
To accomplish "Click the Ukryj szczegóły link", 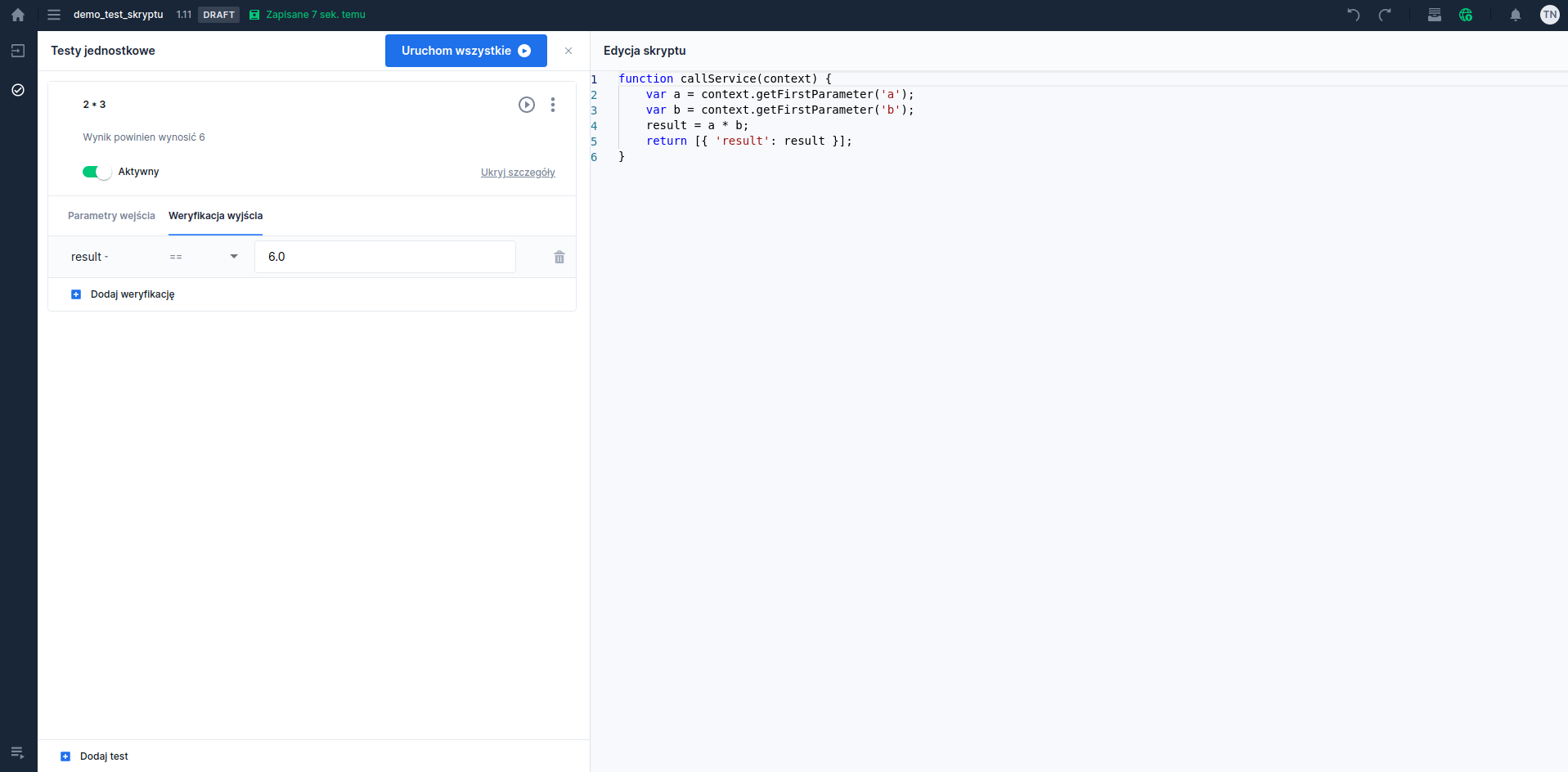I will pyautogui.click(x=518, y=173).
